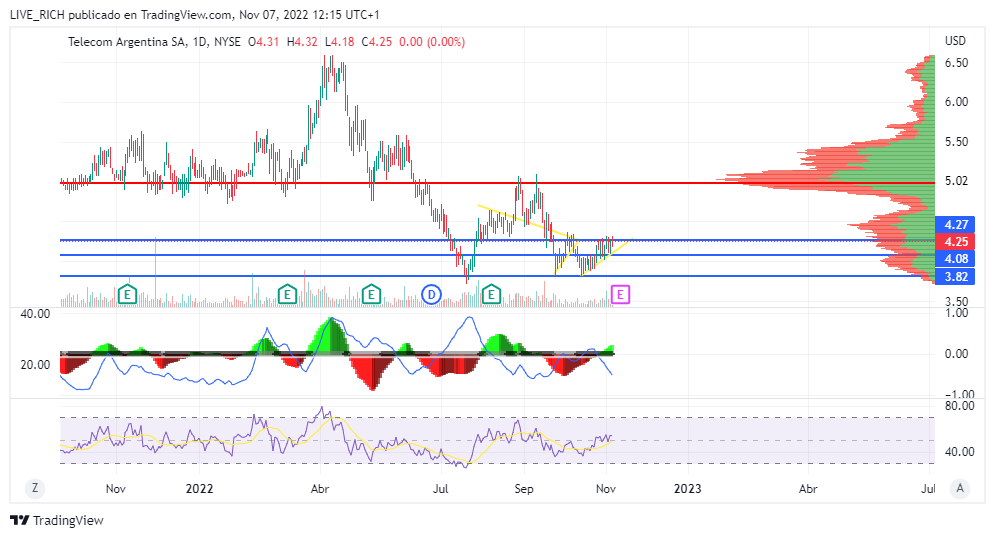Screen dimensions: 995x538
Task: Toggle the A auto-scale button
Action: 959,488
